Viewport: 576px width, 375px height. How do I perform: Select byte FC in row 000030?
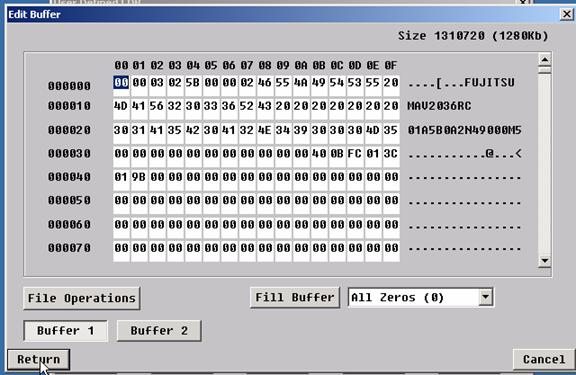[354, 154]
